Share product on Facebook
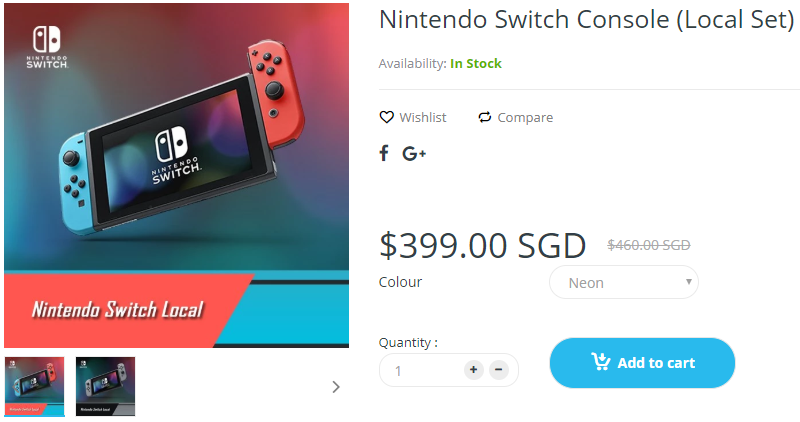The image size is (800, 422). click(384, 153)
